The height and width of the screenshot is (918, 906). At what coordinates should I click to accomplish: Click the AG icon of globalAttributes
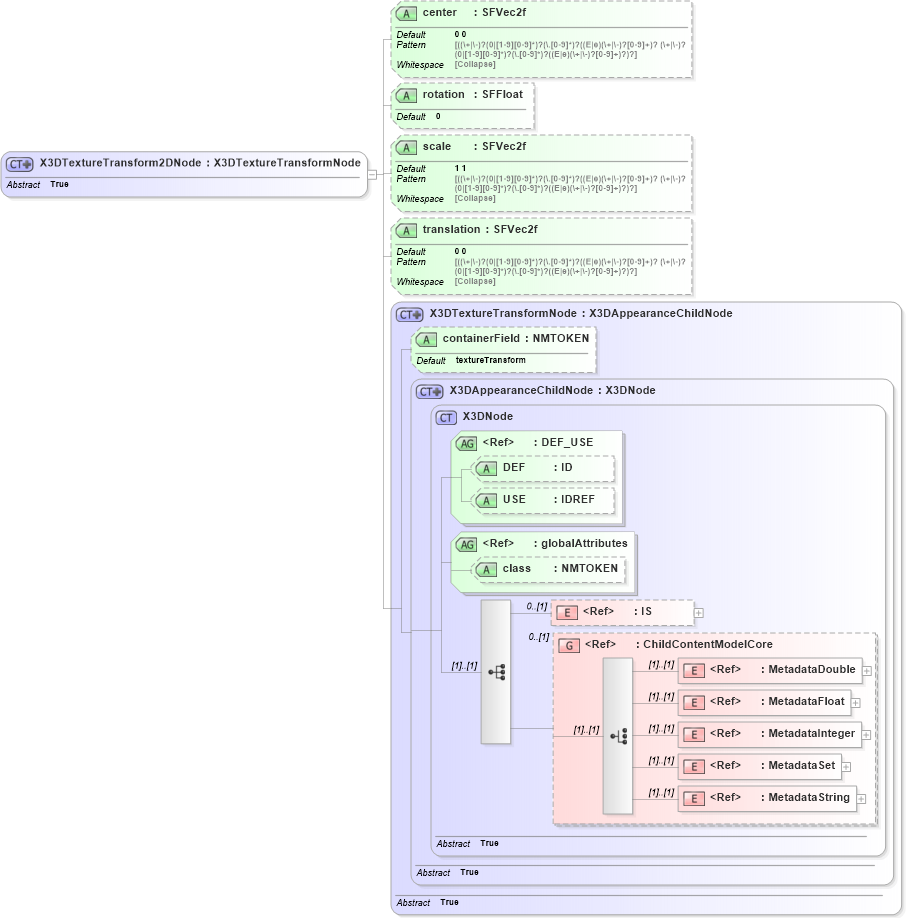point(466,545)
